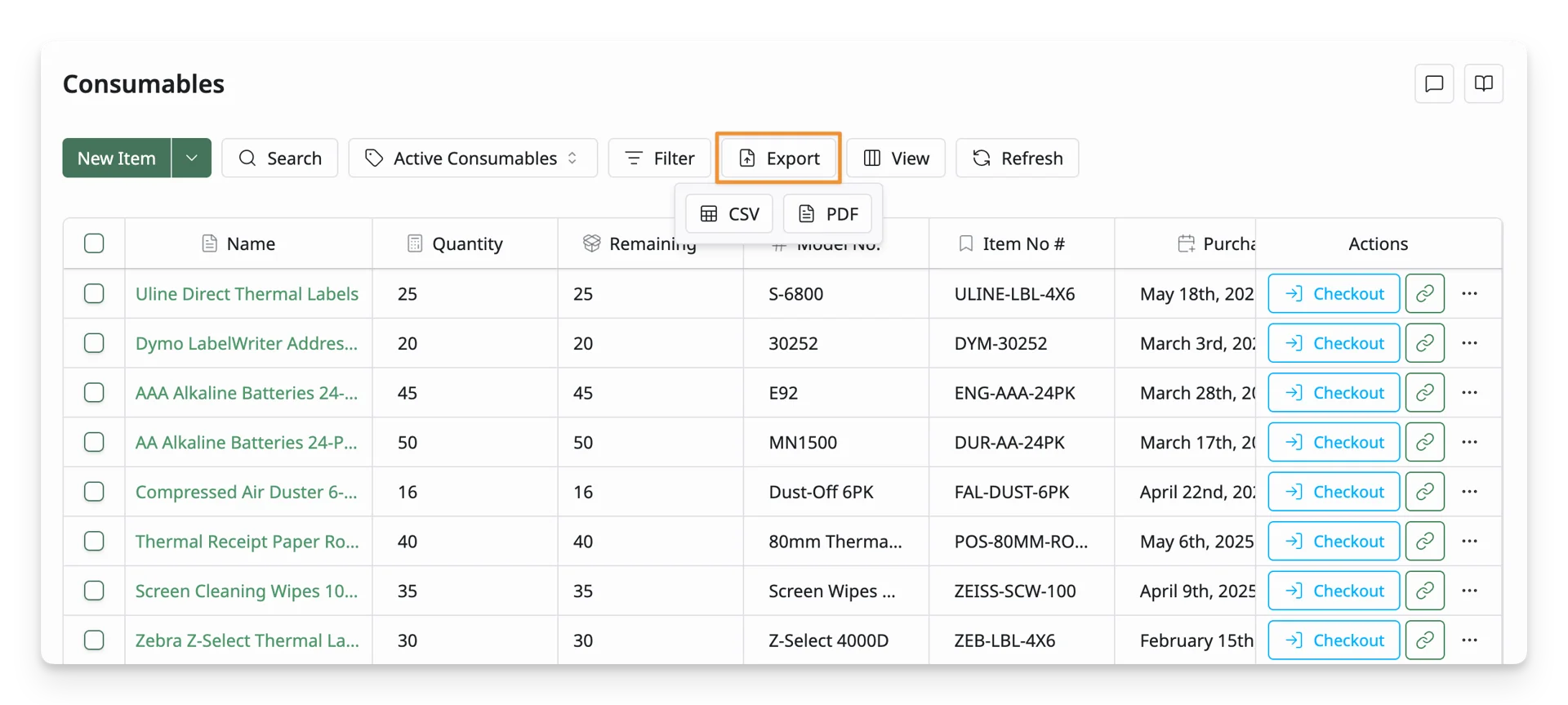This screenshot has height=705, width=1568.
Task: Click the New Item button
Action: pos(117,158)
